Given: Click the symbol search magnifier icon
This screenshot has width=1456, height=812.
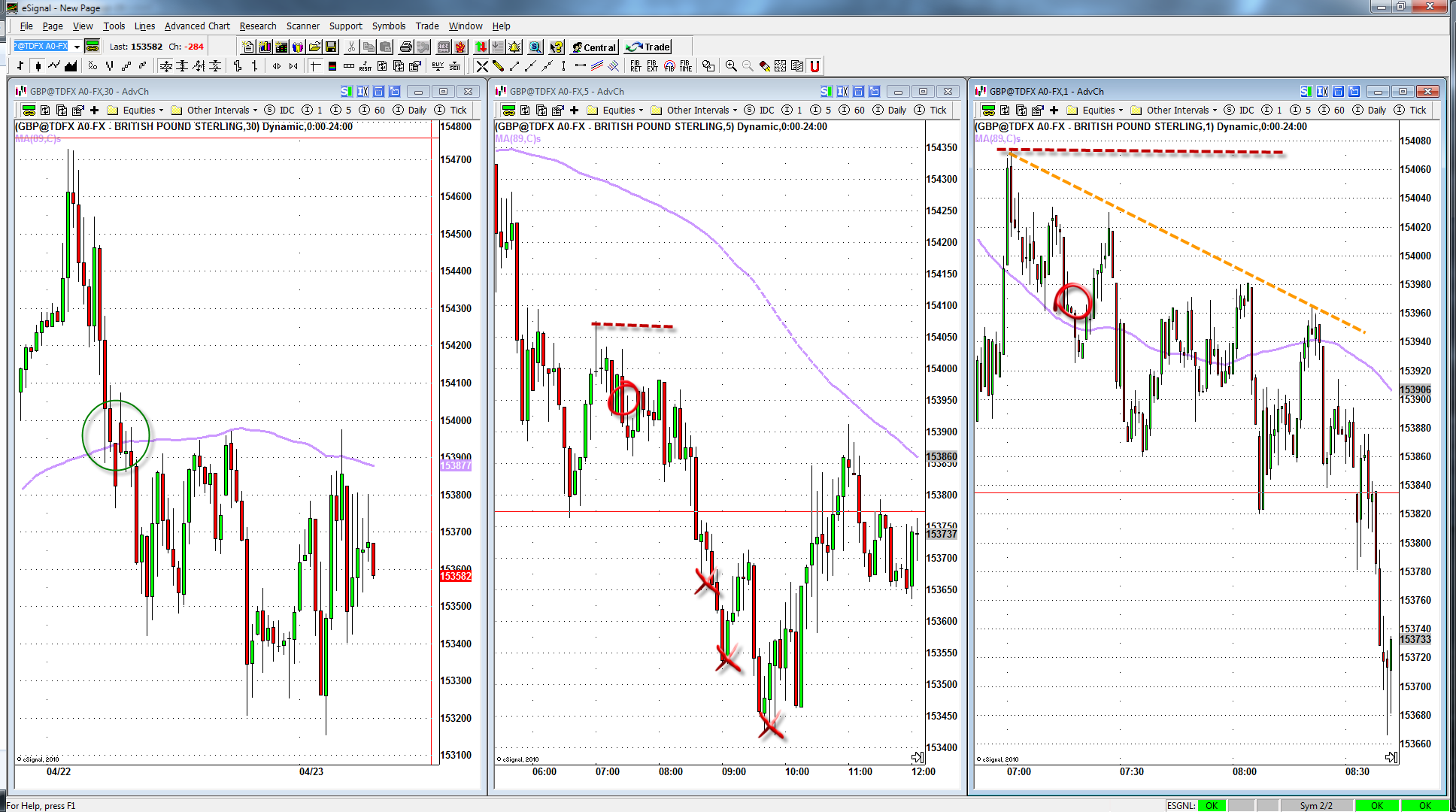Looking at the screenshot, I should tap(535, 47).
